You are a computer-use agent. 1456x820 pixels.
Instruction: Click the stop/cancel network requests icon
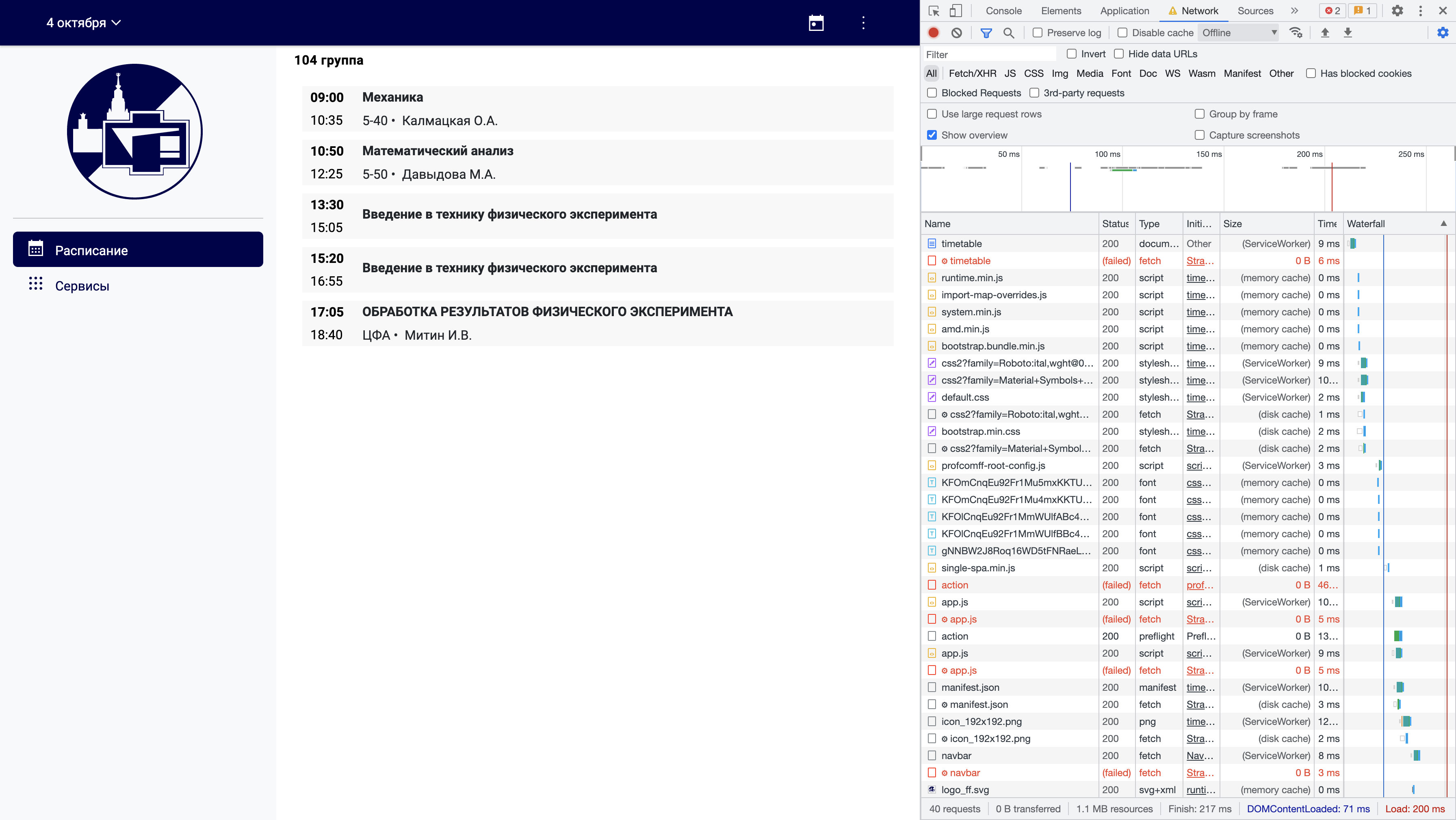coord(957,32)
